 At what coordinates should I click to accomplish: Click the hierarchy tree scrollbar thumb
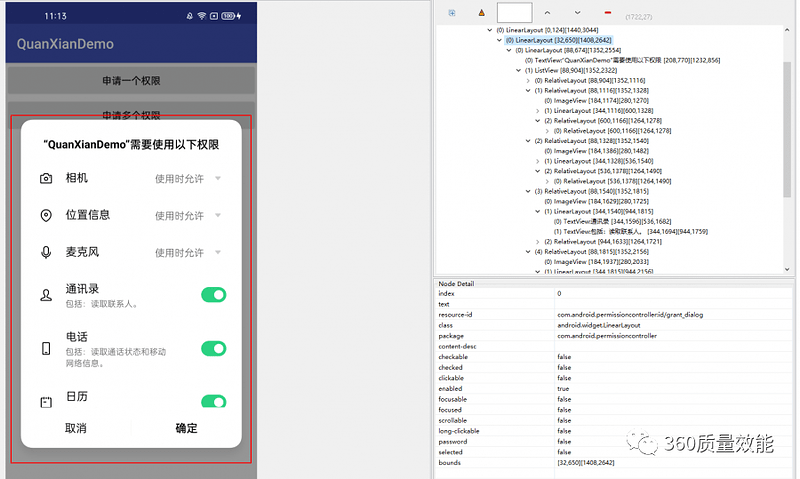787,129
